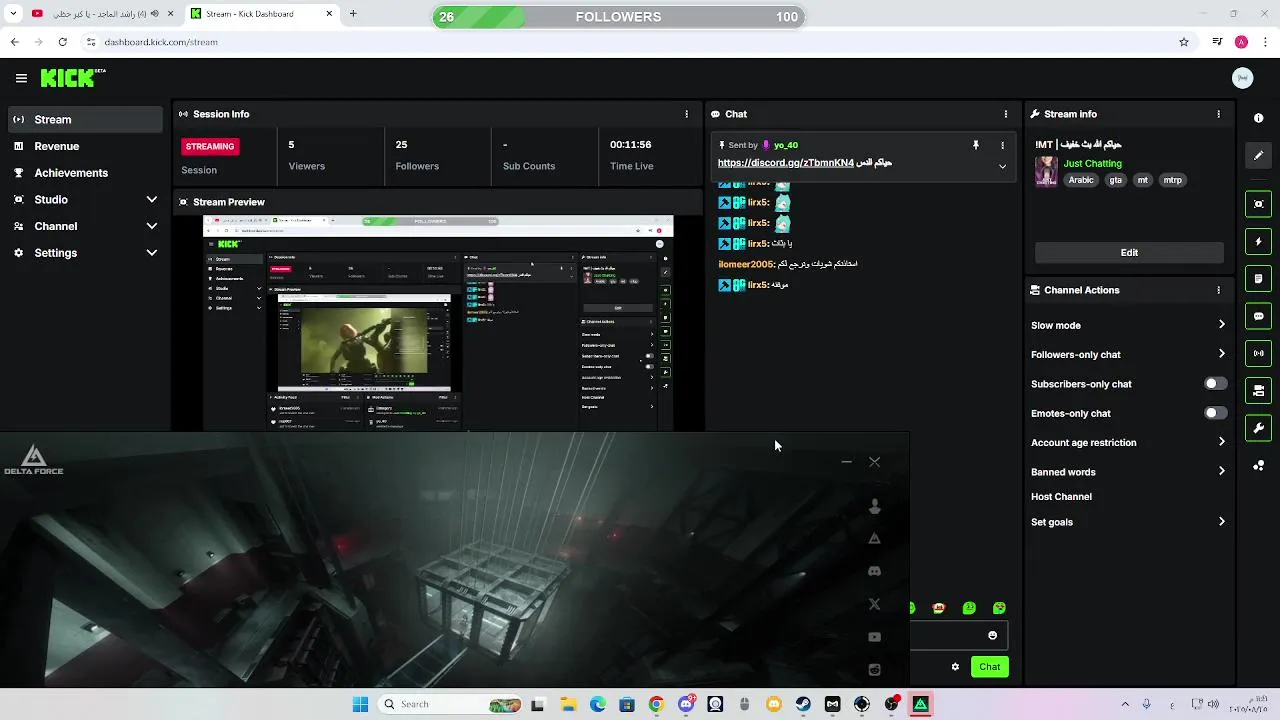Click the stream preview widget icon in right toolbar

(1258, 204)
